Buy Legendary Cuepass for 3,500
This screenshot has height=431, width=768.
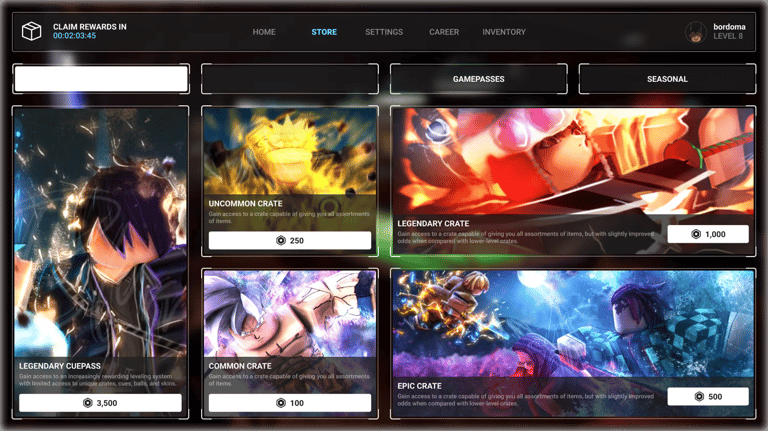point(100,403)
